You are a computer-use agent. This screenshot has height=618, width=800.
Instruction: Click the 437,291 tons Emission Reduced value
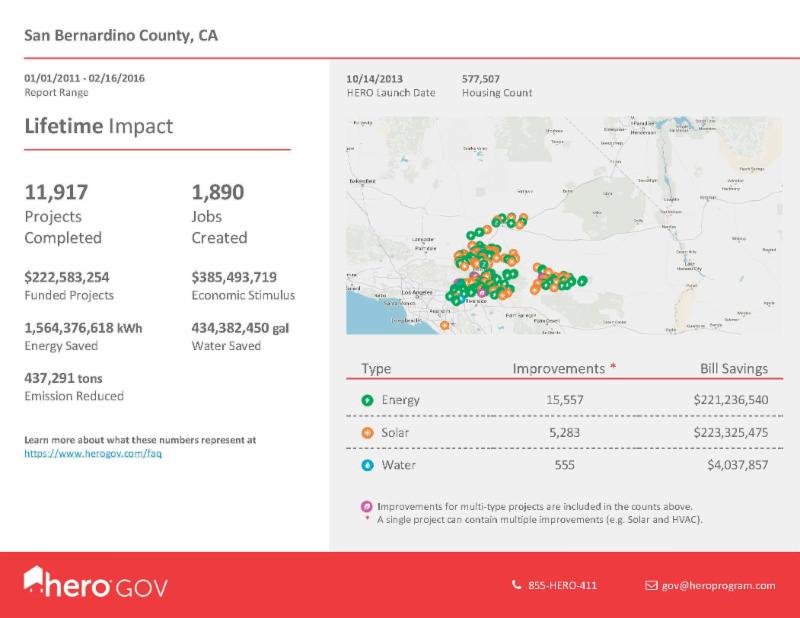click(63, 378)
